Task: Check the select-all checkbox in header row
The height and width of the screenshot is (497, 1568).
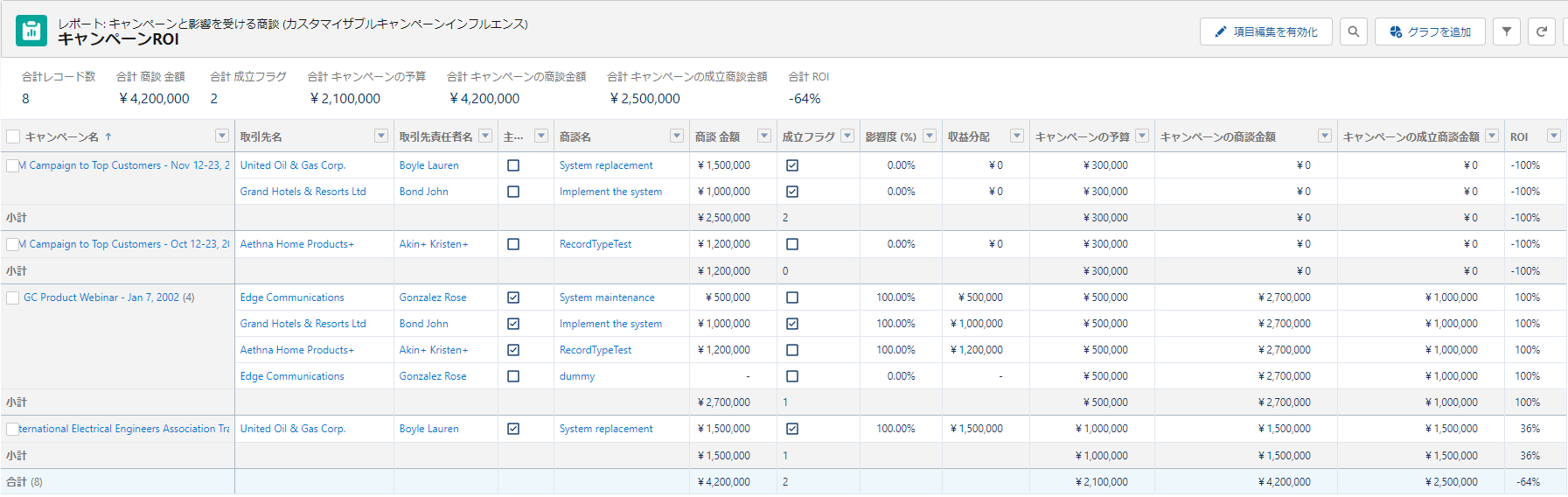Action: pyautogui.click(x=13, y=136)
